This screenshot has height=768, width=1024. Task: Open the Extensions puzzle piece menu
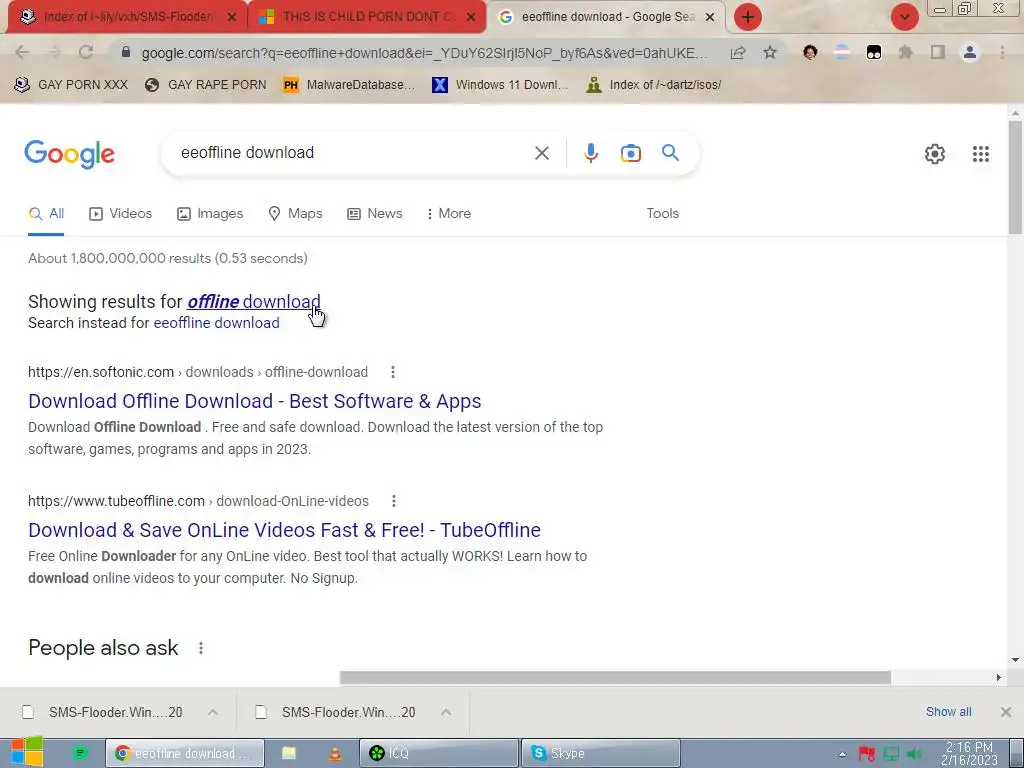click(x=906, y=52)
